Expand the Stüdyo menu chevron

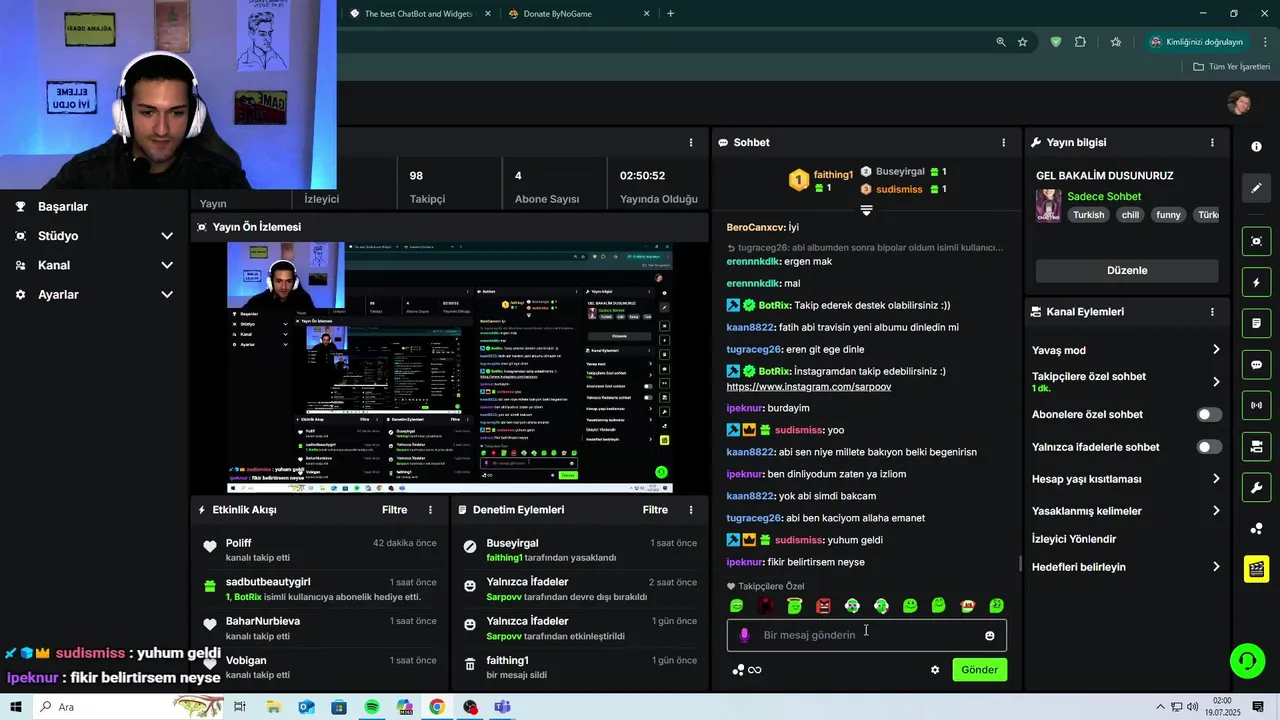[x=167, y=236]
